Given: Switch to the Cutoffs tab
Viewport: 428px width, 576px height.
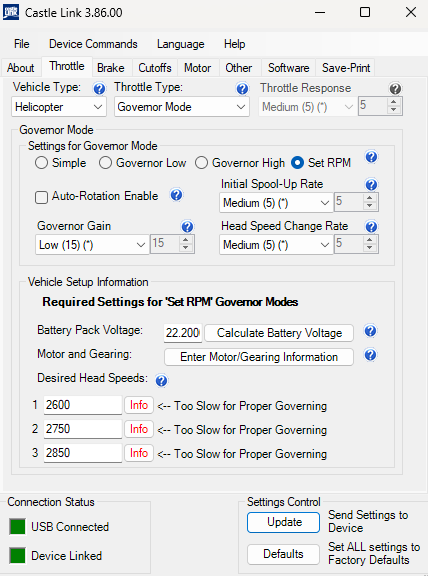Looking at the screenshot, I should tap(155, 68).
